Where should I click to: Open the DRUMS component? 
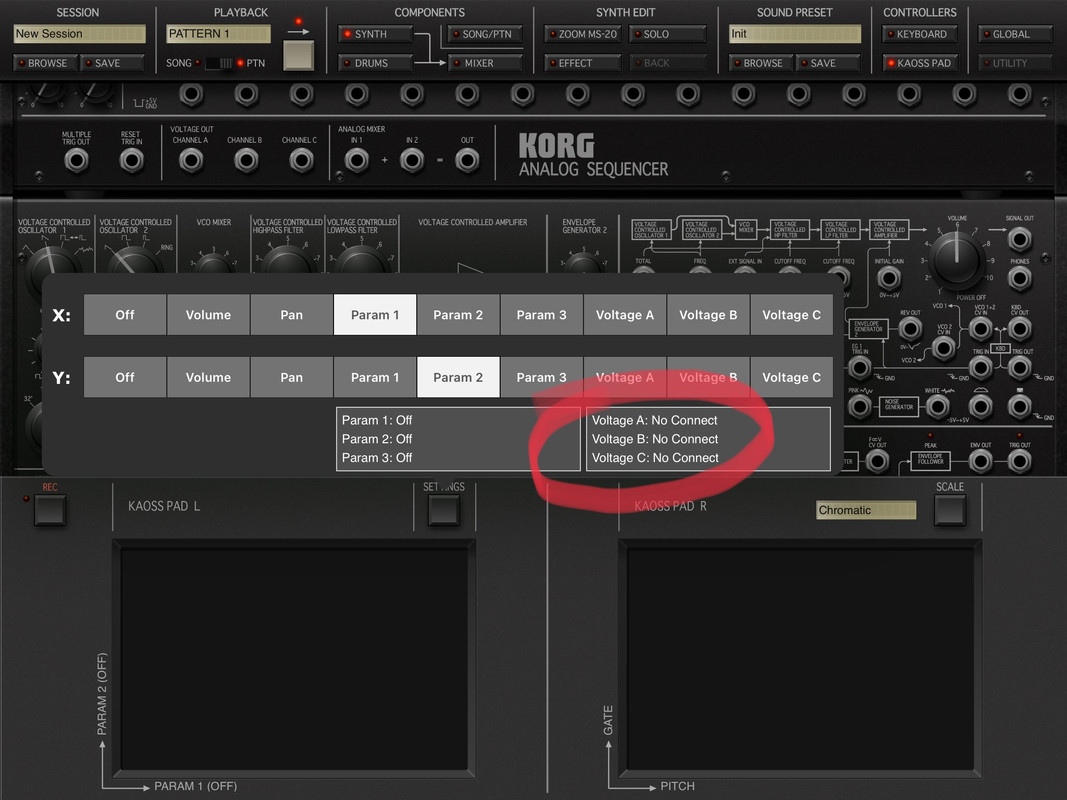pyautogui.click(x=376, y=63)
